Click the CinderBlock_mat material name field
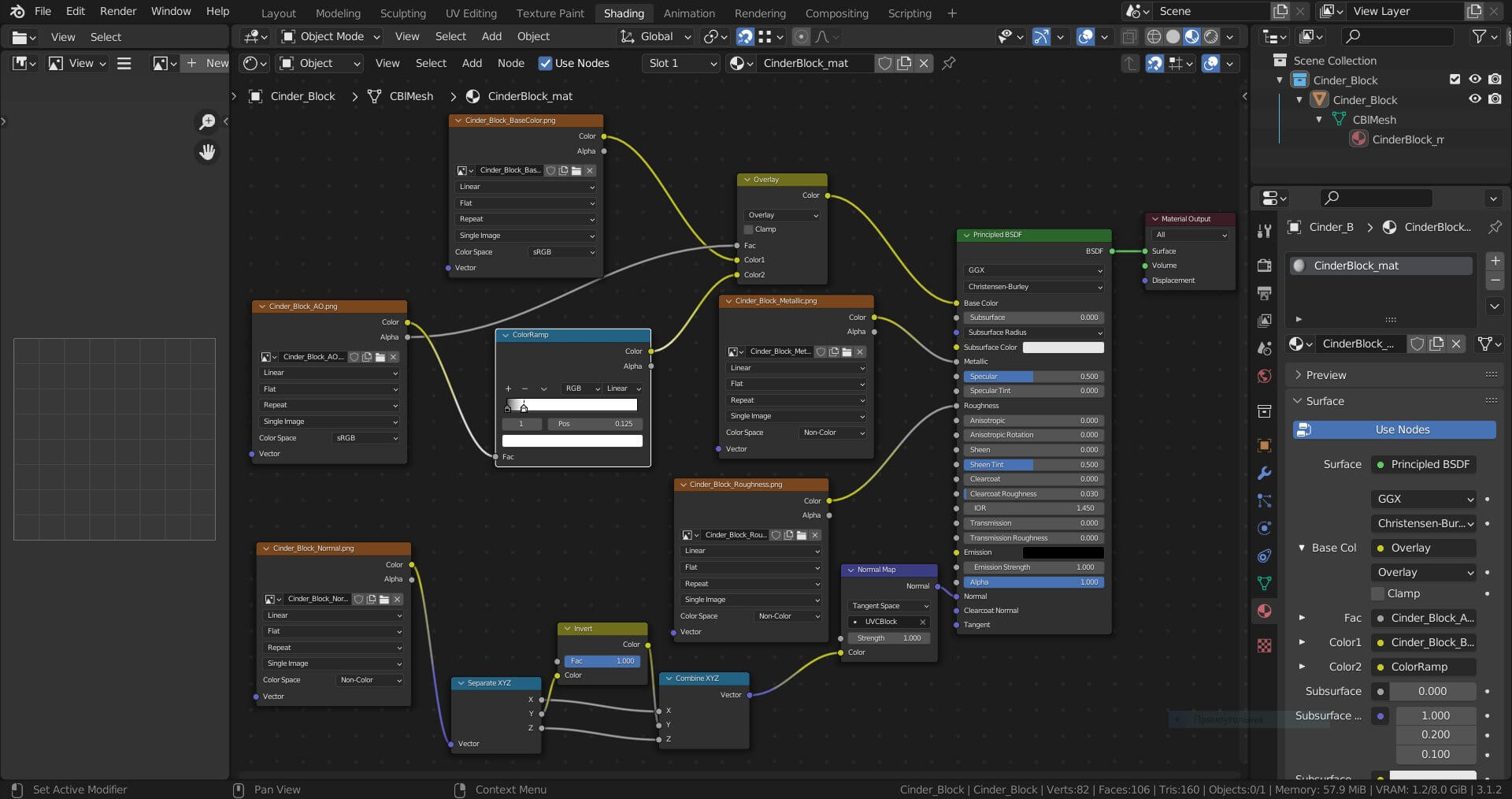Image resolution: width=1512 pixels, height=799 pixels. (806, 63)
